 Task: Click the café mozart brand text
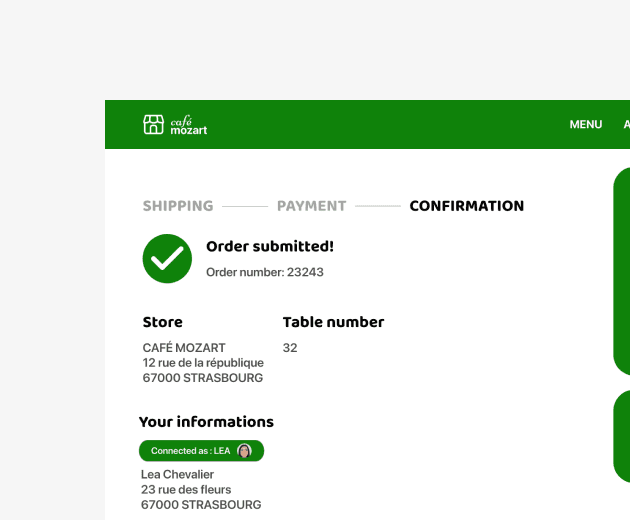(x=188, y=125)
